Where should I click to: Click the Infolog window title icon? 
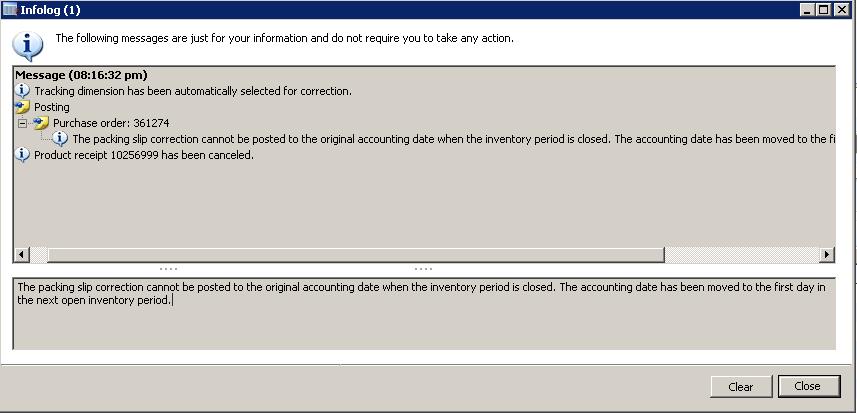10,10
